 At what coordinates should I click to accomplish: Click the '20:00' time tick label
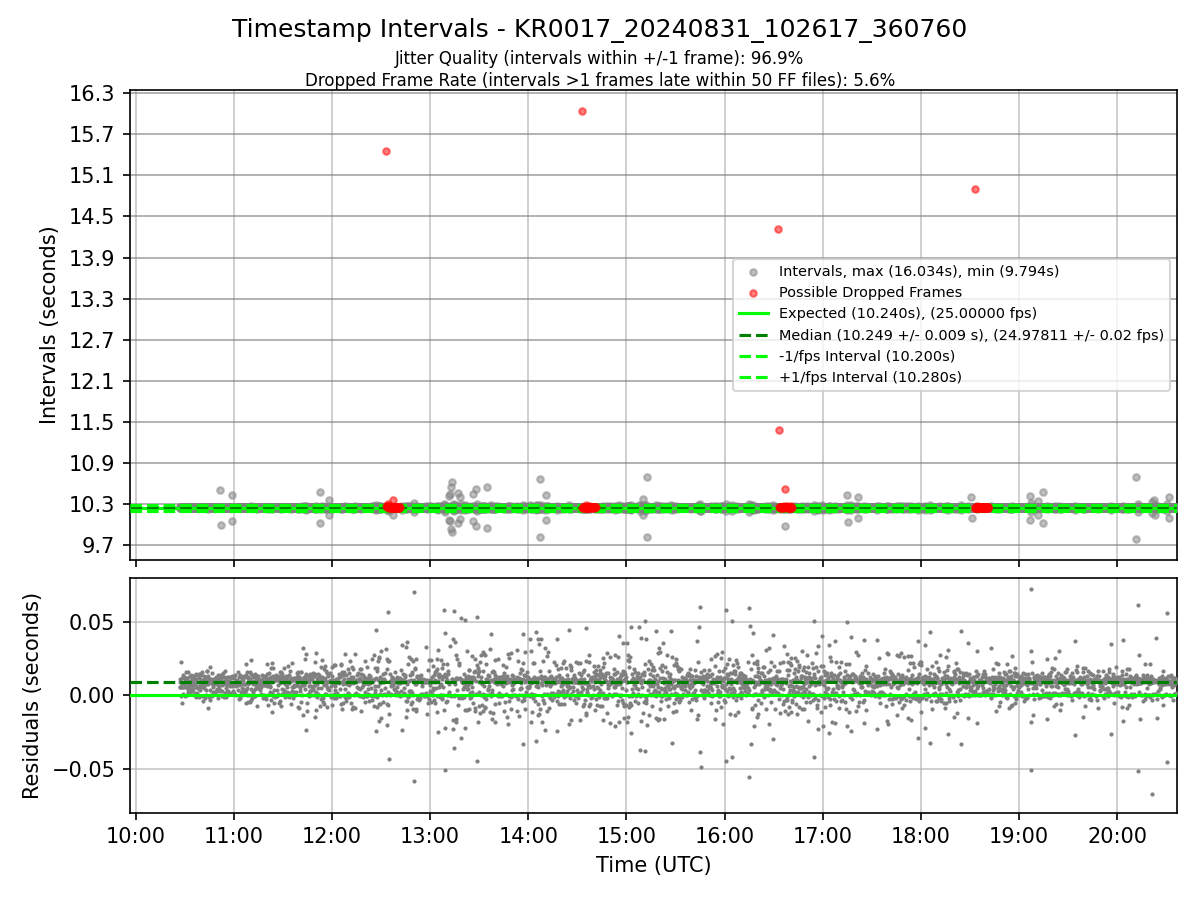pyautogui.click(x=1117, y=836)
